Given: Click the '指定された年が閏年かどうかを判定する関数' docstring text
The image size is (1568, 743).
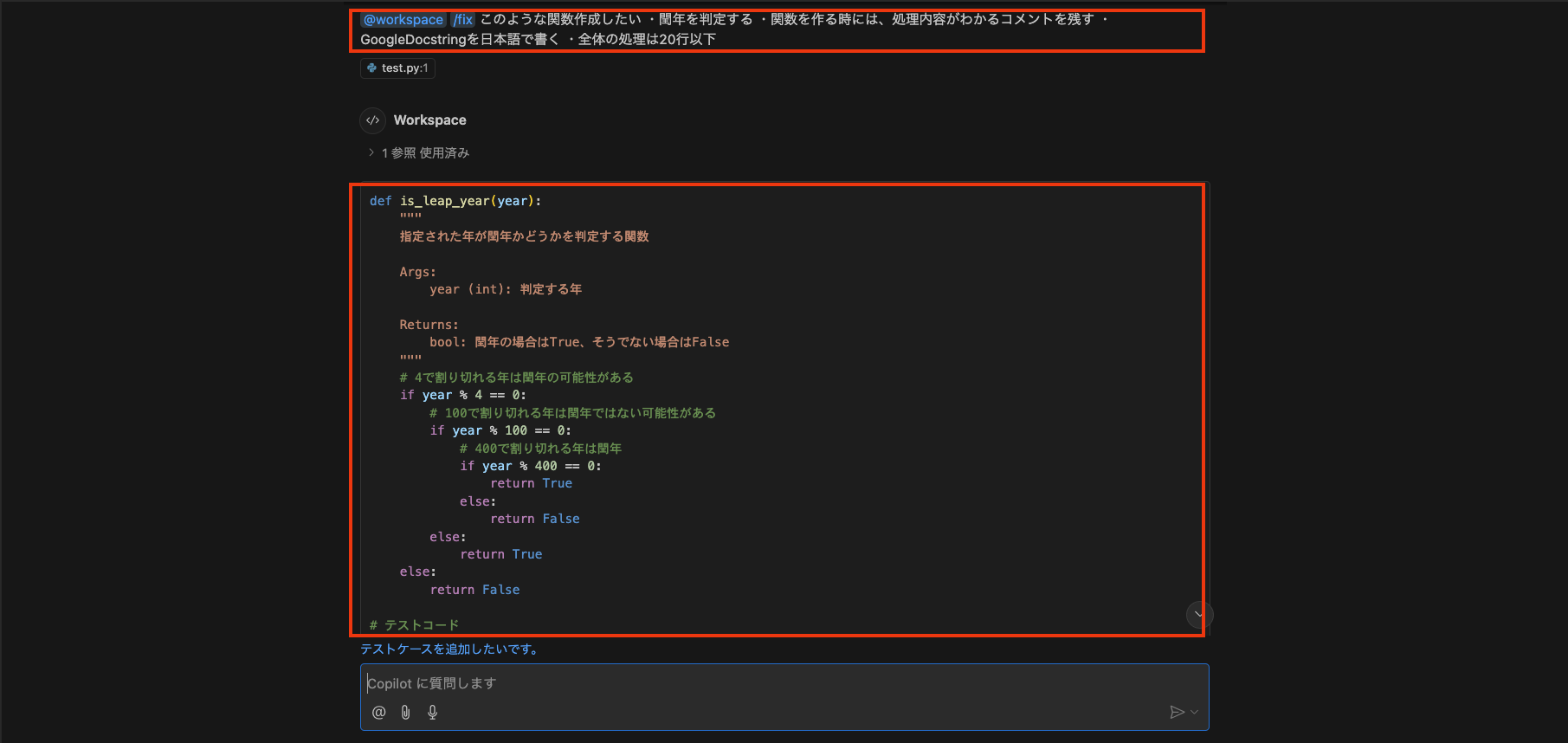Looking at the screenshot, I should 524,236.
